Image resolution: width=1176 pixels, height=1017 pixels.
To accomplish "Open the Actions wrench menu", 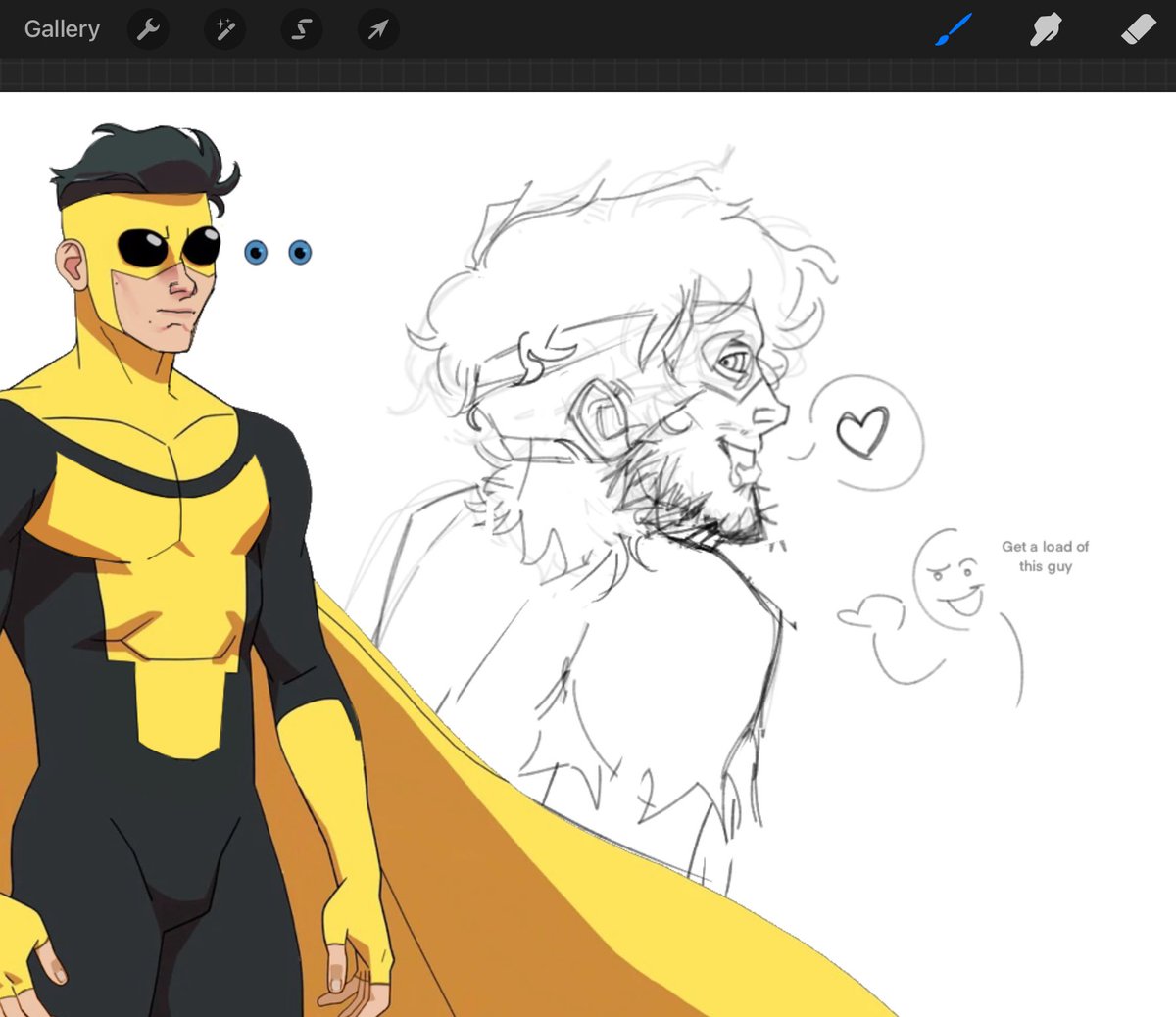I will coord(148,29).
